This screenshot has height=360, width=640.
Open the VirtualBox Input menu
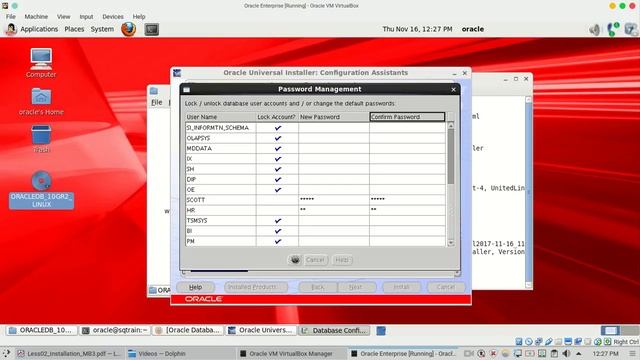click(x=86, y=17)
